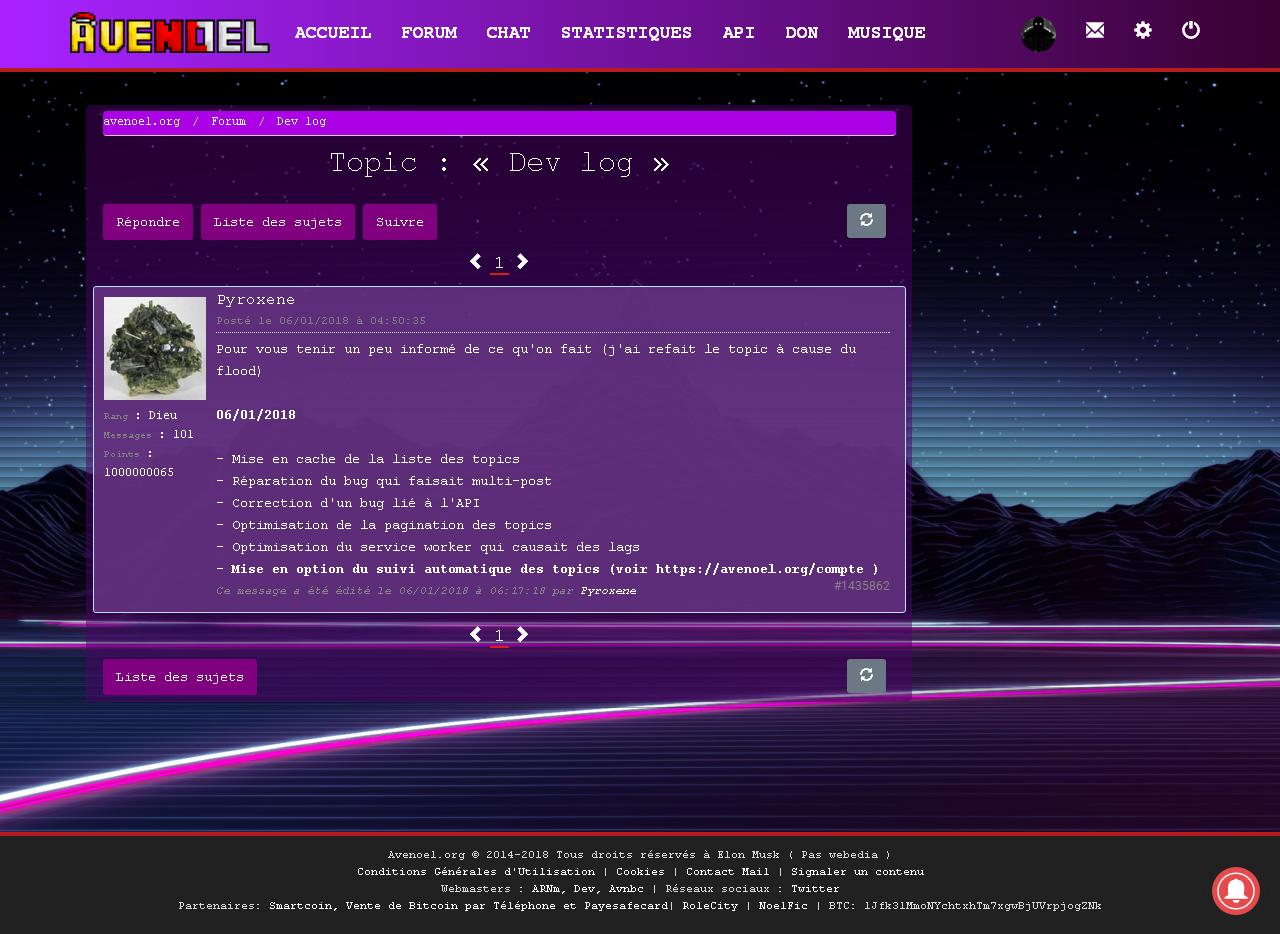1280x934 pixels.
Task: Open FORUM in the navigation bar
Action: [429, 33]
